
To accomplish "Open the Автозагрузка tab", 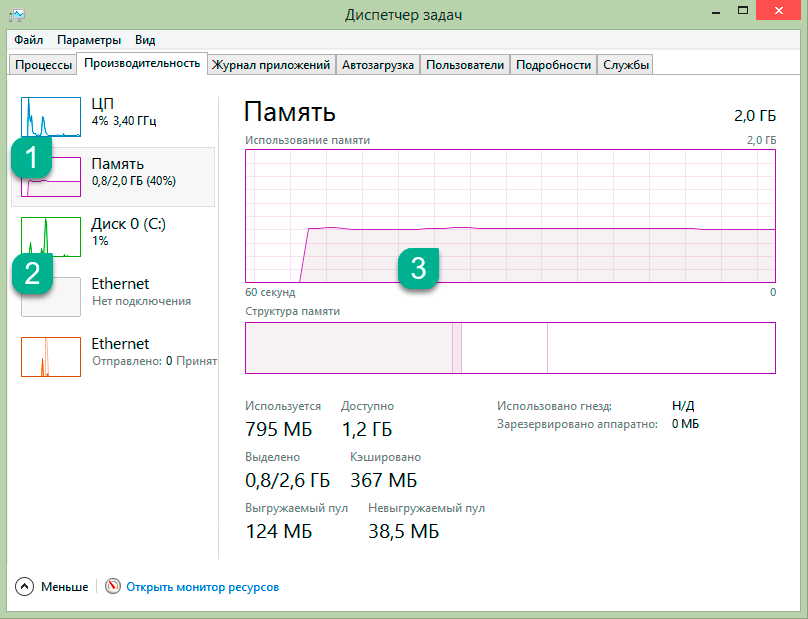I will tap(378, 65).
